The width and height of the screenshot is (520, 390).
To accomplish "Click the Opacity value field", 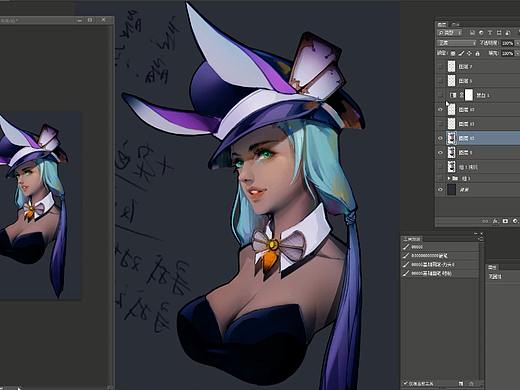I will [x=508, y=43].
